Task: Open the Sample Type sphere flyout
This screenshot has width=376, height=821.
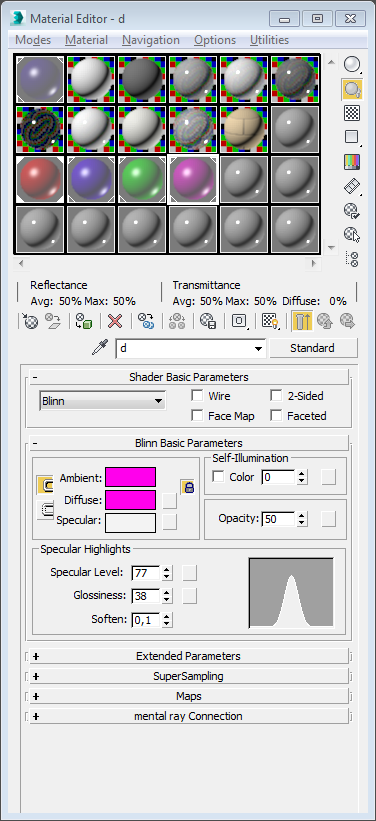Action: 352,65
